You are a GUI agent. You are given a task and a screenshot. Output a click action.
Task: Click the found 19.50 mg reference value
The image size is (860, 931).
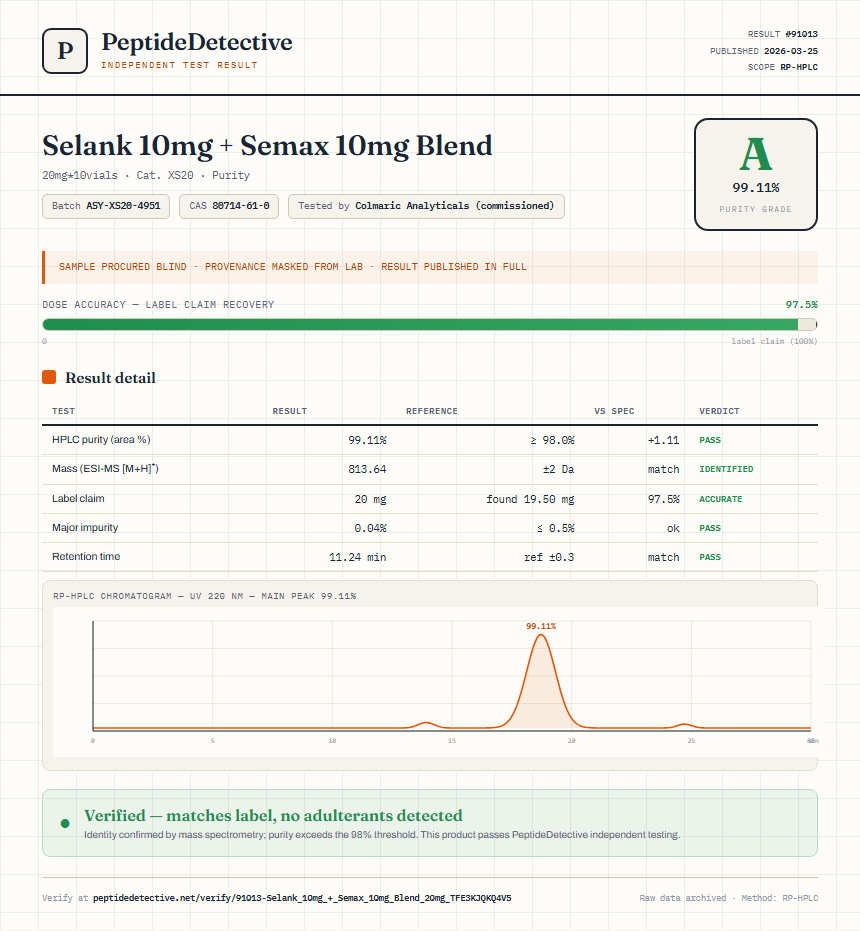point(530,499)
